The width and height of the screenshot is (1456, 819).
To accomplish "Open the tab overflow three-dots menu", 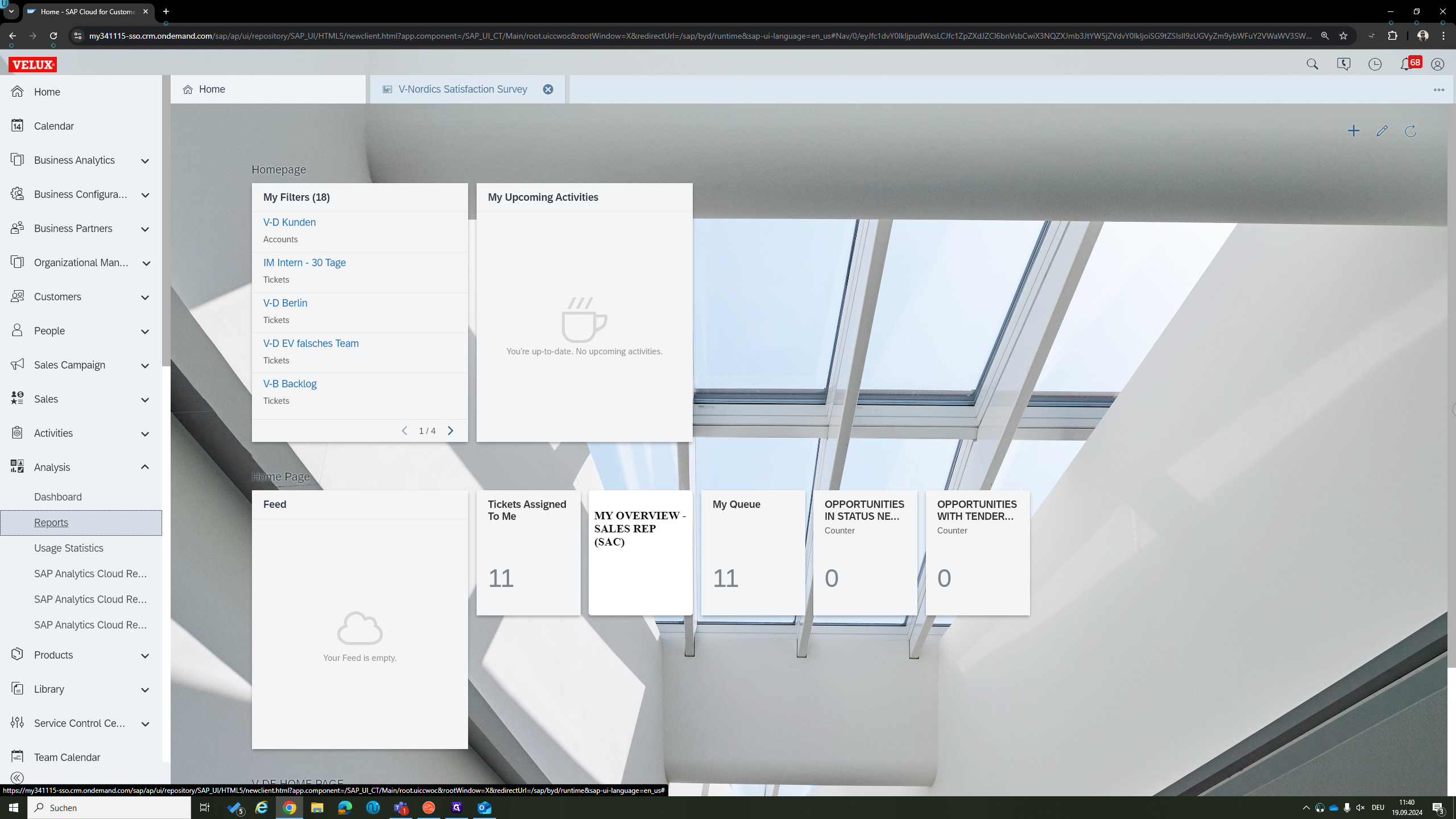I will [x=1439, y=89].
